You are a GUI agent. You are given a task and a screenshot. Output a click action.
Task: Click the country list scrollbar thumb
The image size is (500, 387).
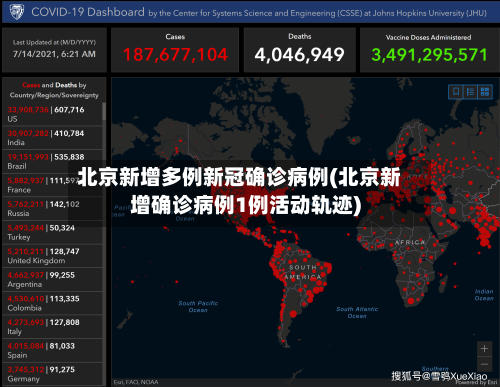point(104,111)
